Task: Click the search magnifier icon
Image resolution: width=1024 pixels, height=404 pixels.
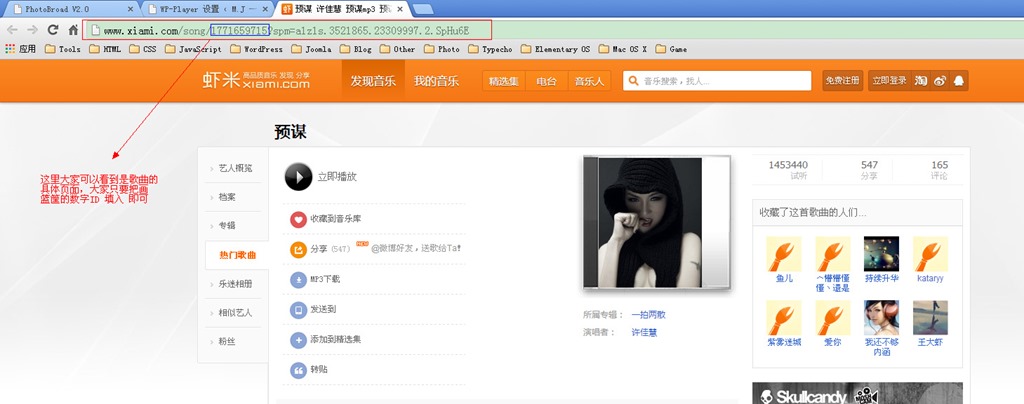Action: pyautogui.click(x=633, y=81)
